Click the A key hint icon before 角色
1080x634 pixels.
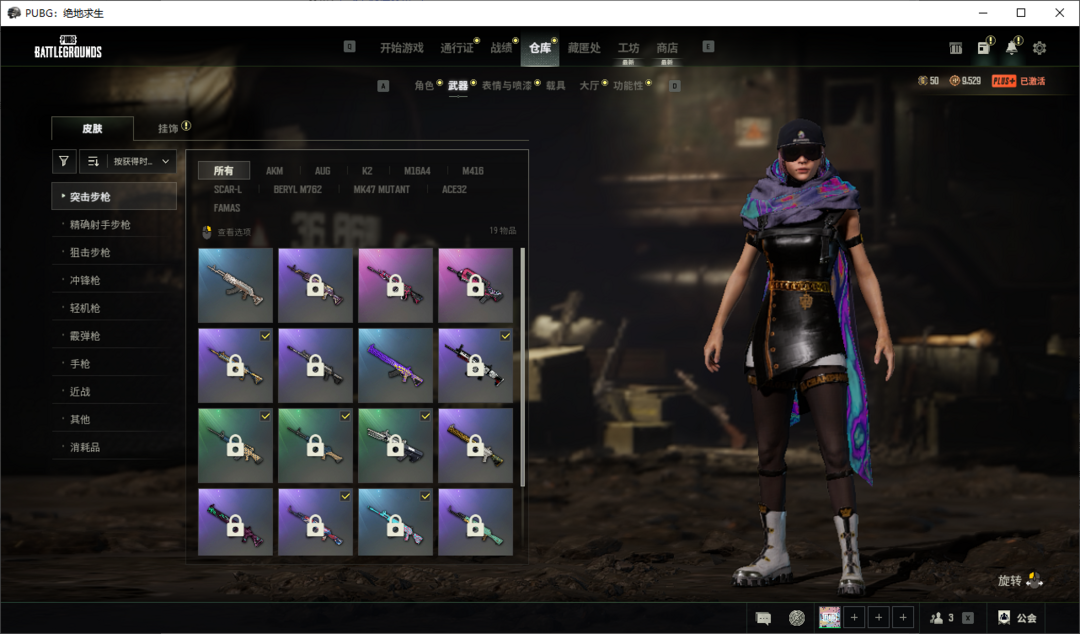coord(384,86)
